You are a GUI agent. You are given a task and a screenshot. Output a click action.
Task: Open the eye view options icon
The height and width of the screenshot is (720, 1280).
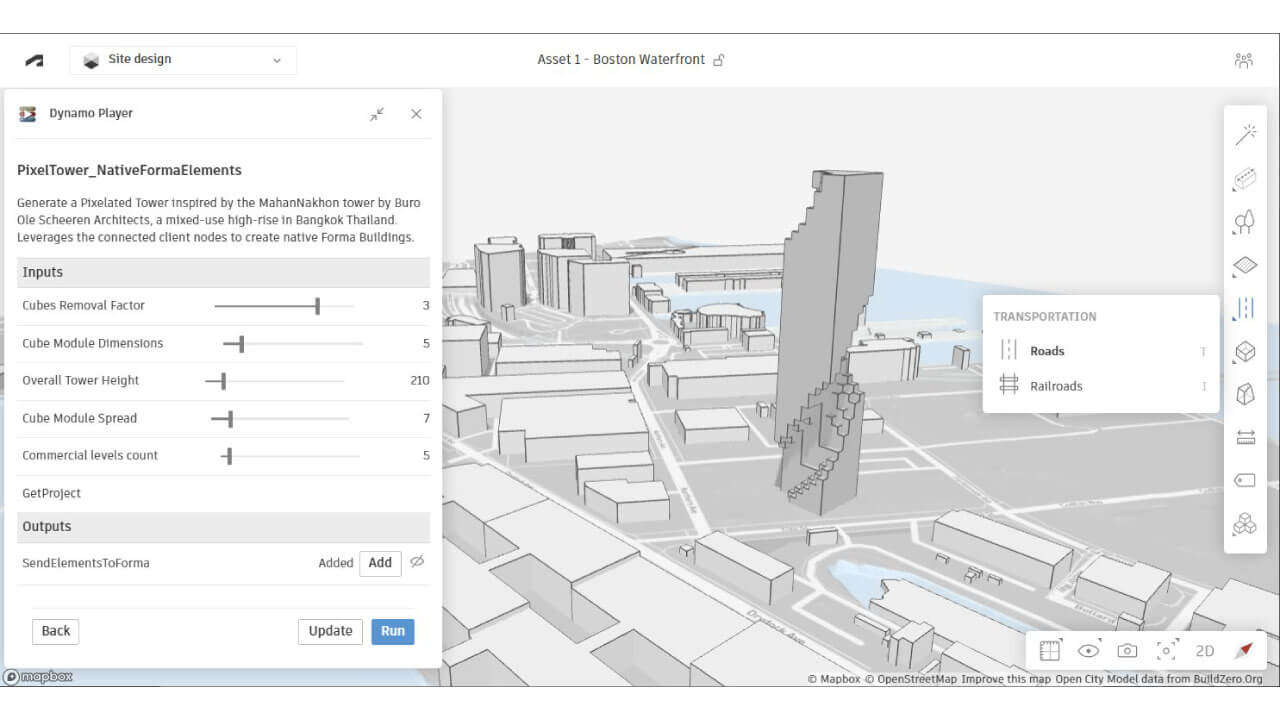1089,651
